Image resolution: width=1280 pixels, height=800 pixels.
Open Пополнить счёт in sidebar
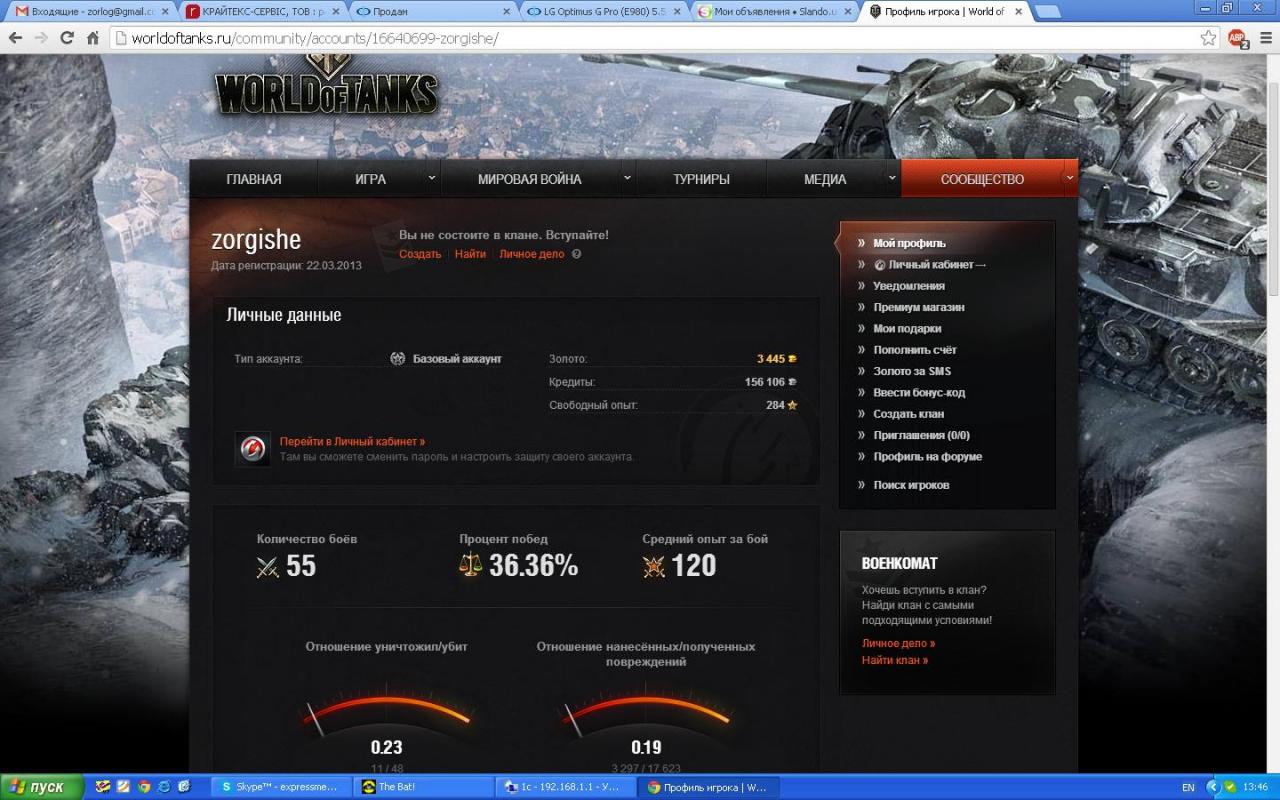coord(915,350)
